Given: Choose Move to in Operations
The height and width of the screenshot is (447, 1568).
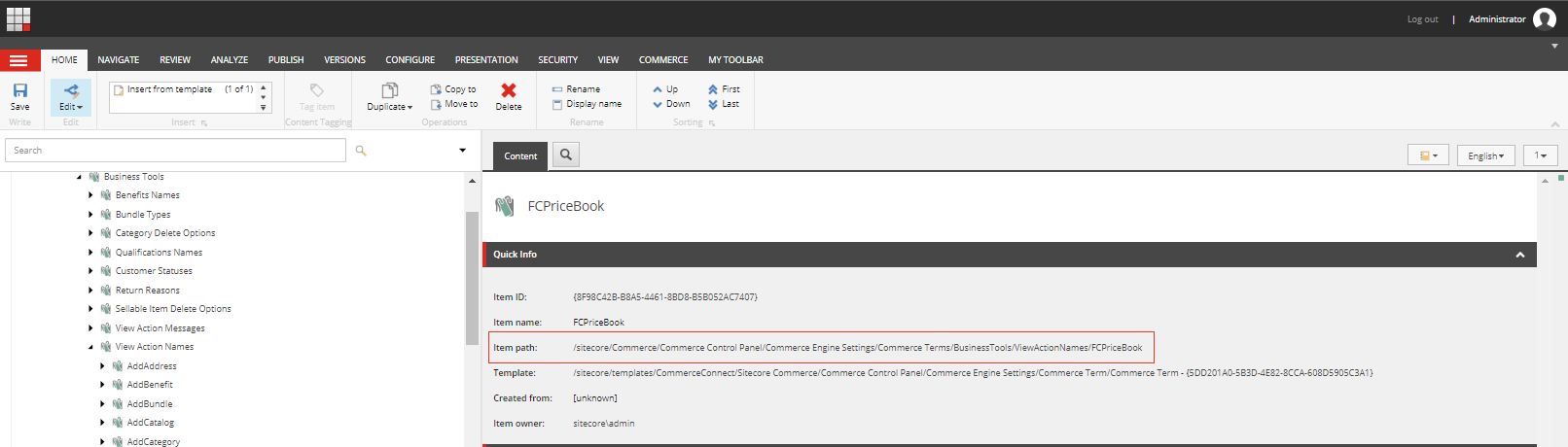Looking at the screenshot, I should tap(454, 104).
